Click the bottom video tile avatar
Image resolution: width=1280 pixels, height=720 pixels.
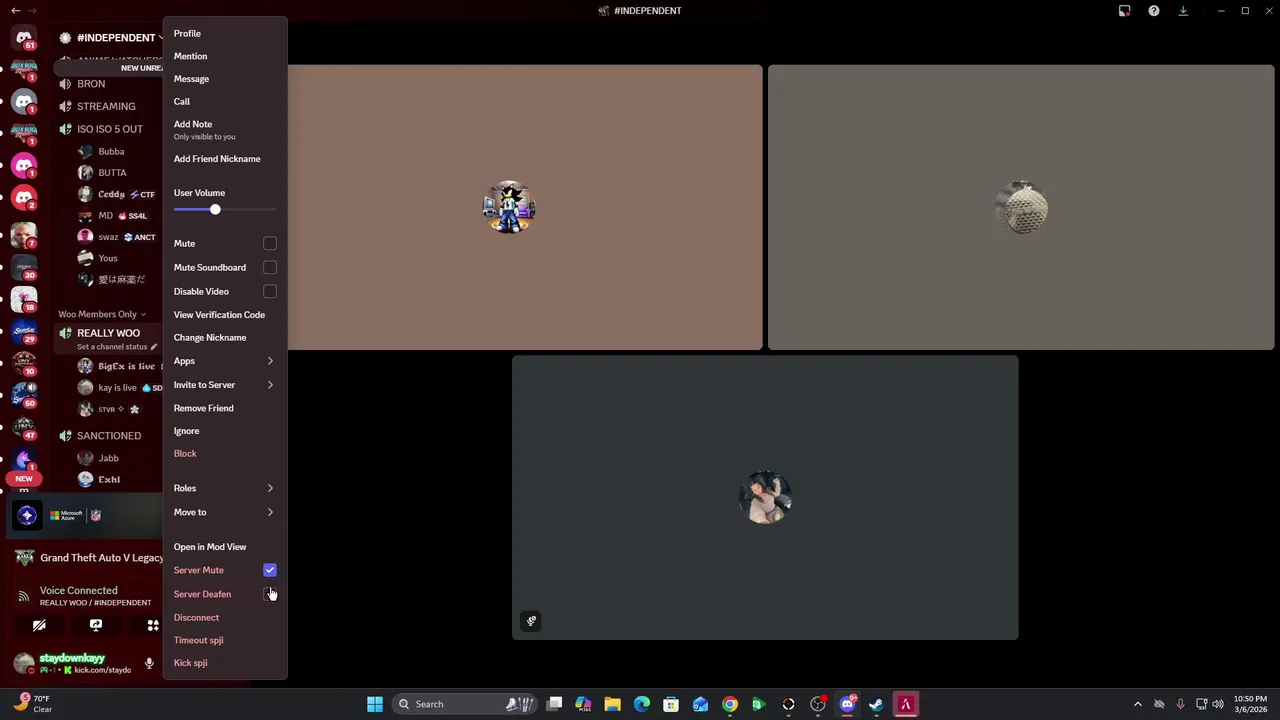coord(765,497)
